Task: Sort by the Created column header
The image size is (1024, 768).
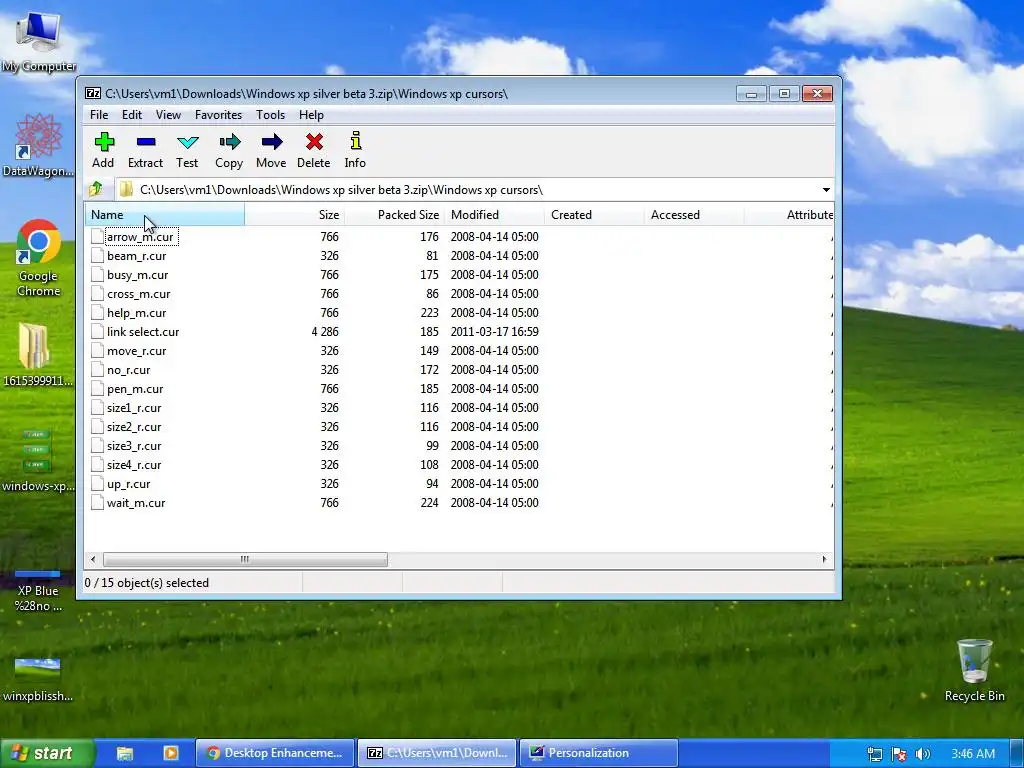Action: coord(594,215)
